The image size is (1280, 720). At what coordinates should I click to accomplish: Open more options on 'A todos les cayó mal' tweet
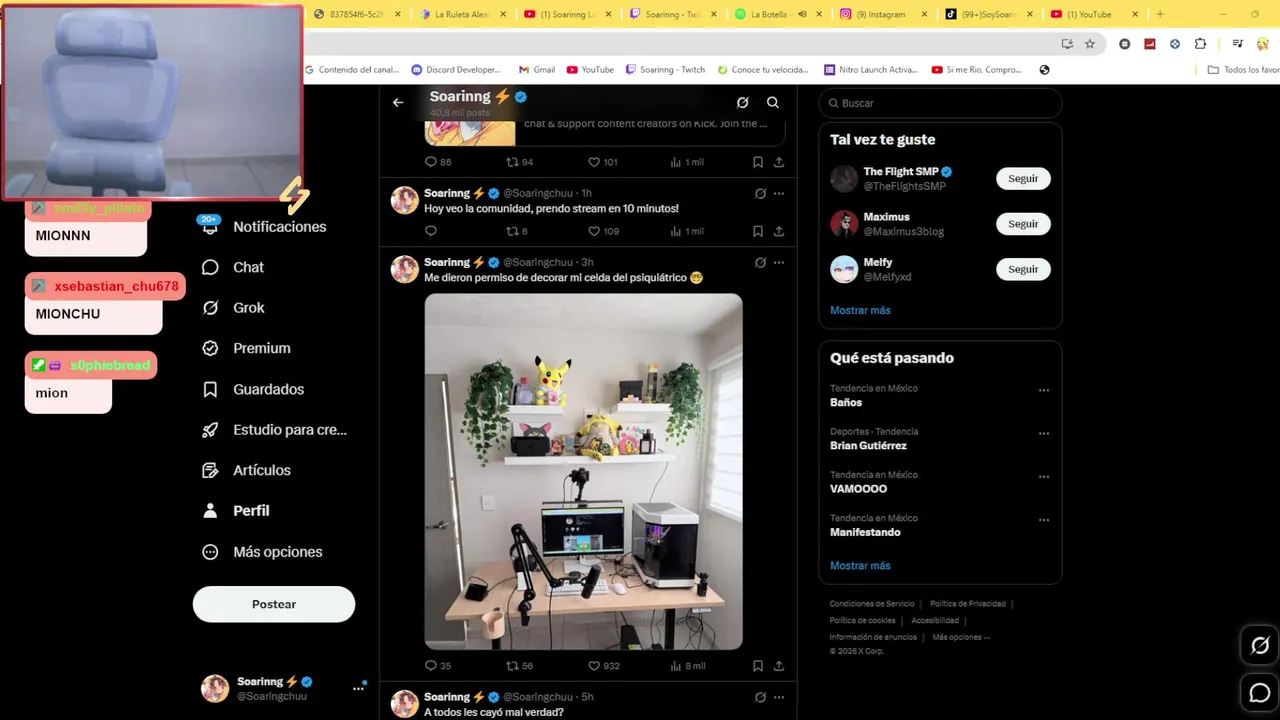pyautogui.click(x=779, y=697)
